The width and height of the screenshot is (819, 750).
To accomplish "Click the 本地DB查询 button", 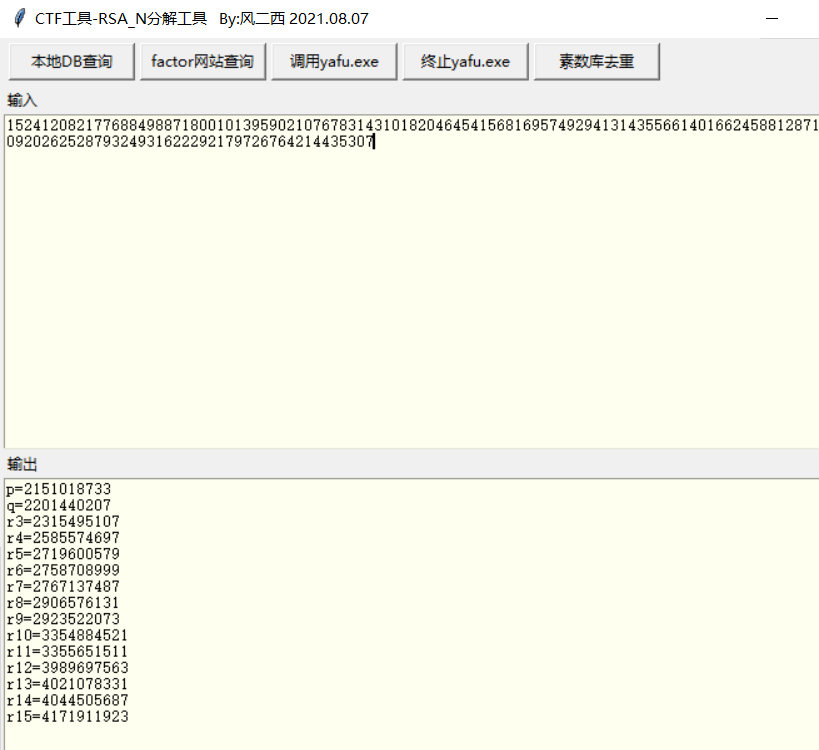I will tap(71, 61).
